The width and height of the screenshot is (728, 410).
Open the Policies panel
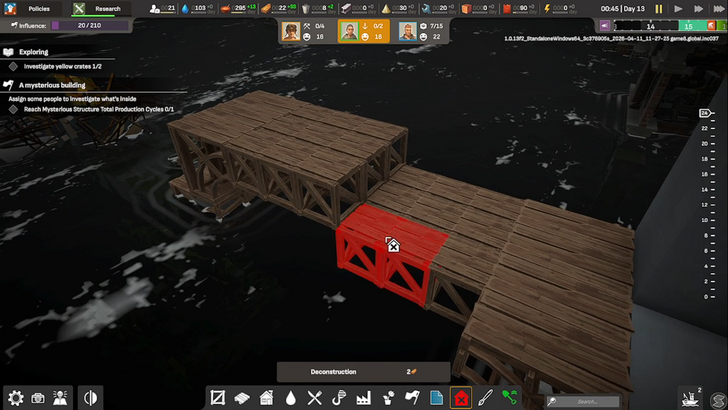[x=31, y=8]
